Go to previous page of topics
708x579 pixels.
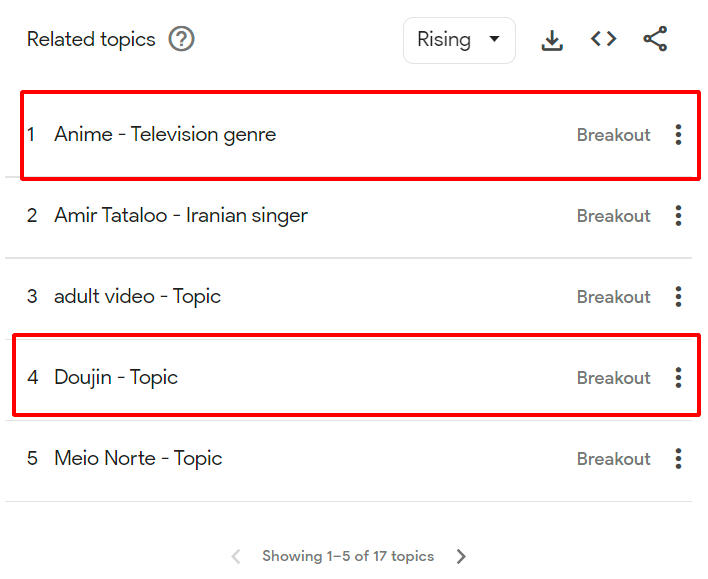(x=236, y=557)
